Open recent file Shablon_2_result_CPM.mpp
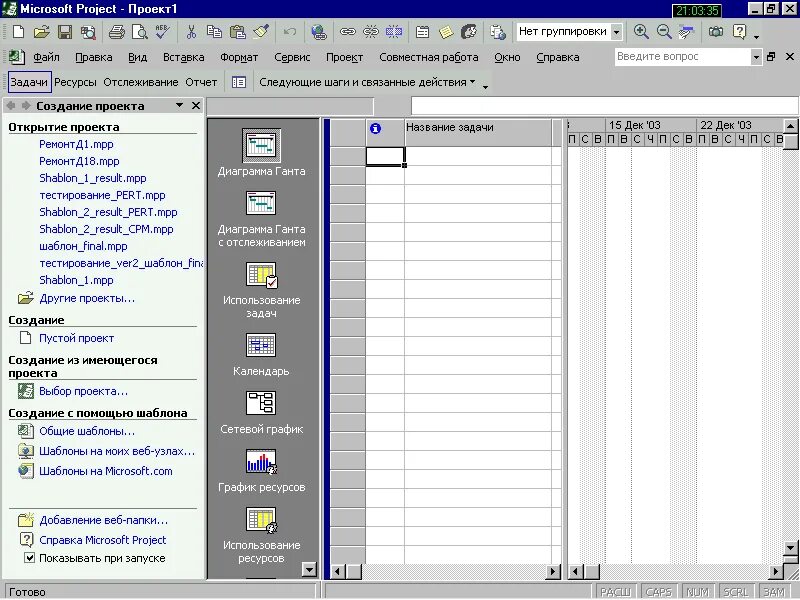The width and height of the screenshot is (800, 600). click(x=106, y=229)
